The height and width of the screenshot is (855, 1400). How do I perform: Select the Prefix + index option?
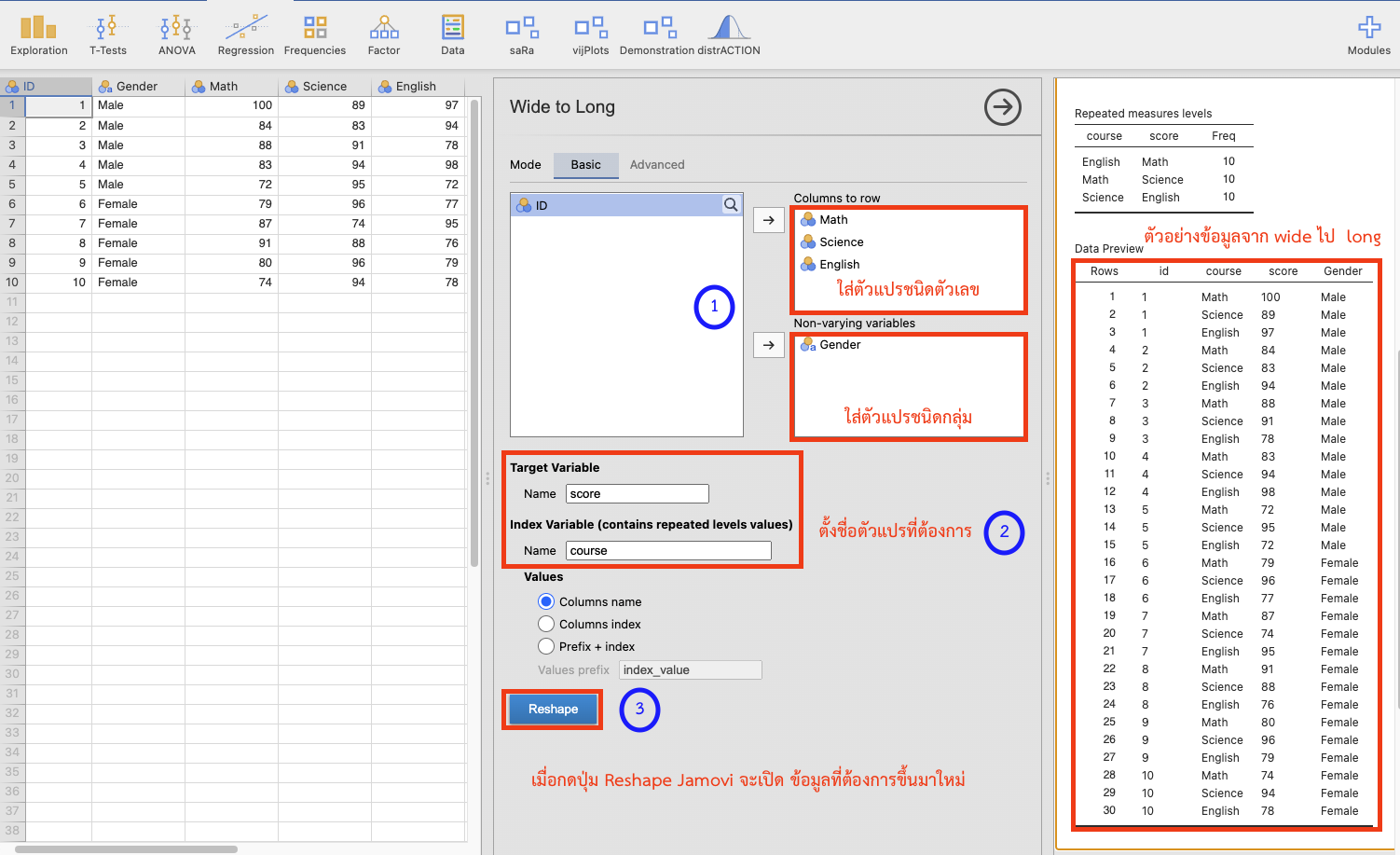tap(546, 647)
